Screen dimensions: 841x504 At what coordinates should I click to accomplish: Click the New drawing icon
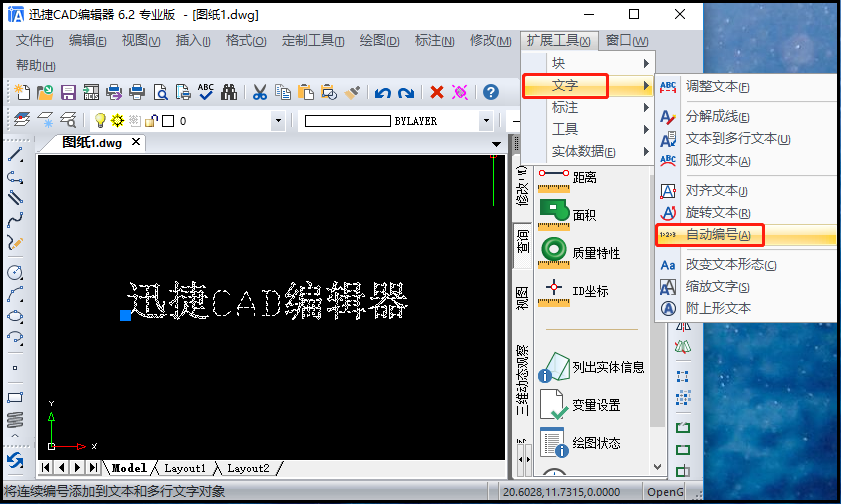(23, 92)
